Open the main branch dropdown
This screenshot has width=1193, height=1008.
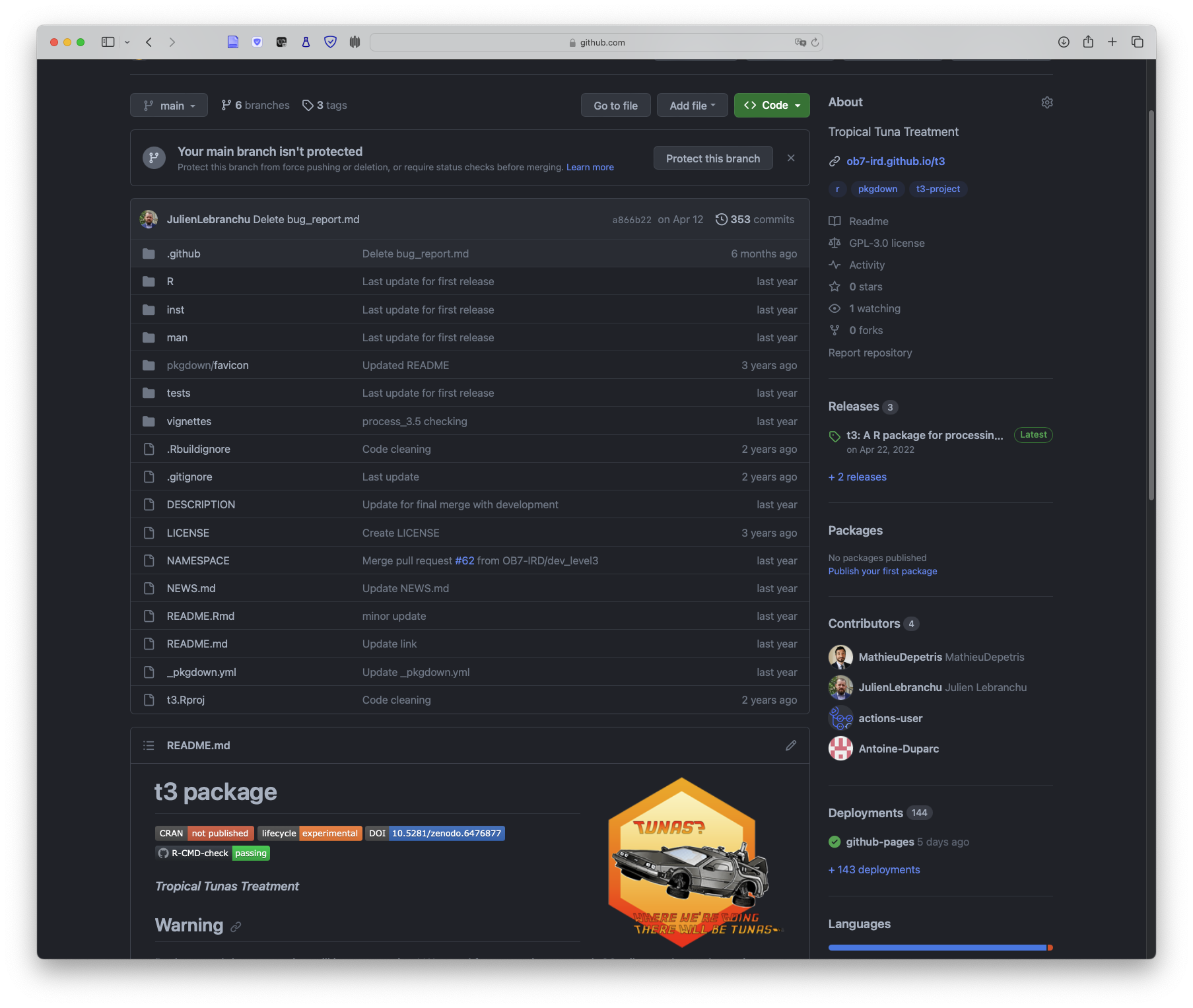tap(169, 105)
